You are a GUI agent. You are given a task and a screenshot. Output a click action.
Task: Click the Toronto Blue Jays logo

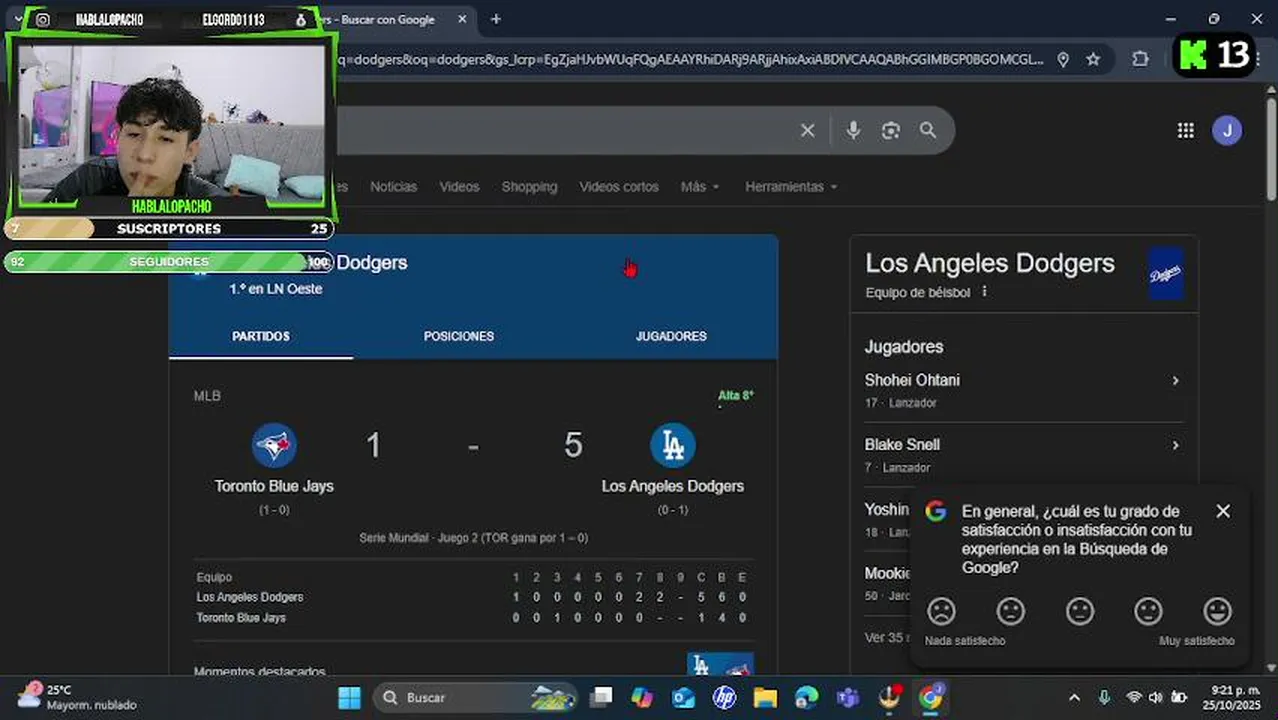[x=274, y=445]
